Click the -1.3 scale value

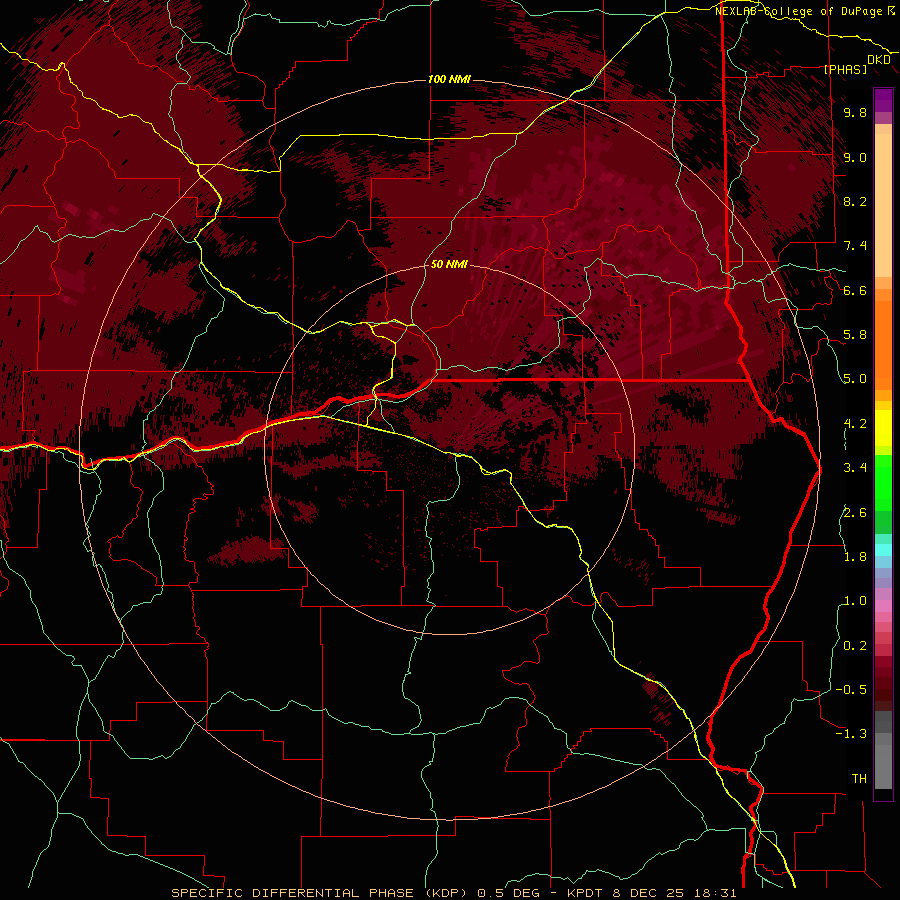pos(851,734)
